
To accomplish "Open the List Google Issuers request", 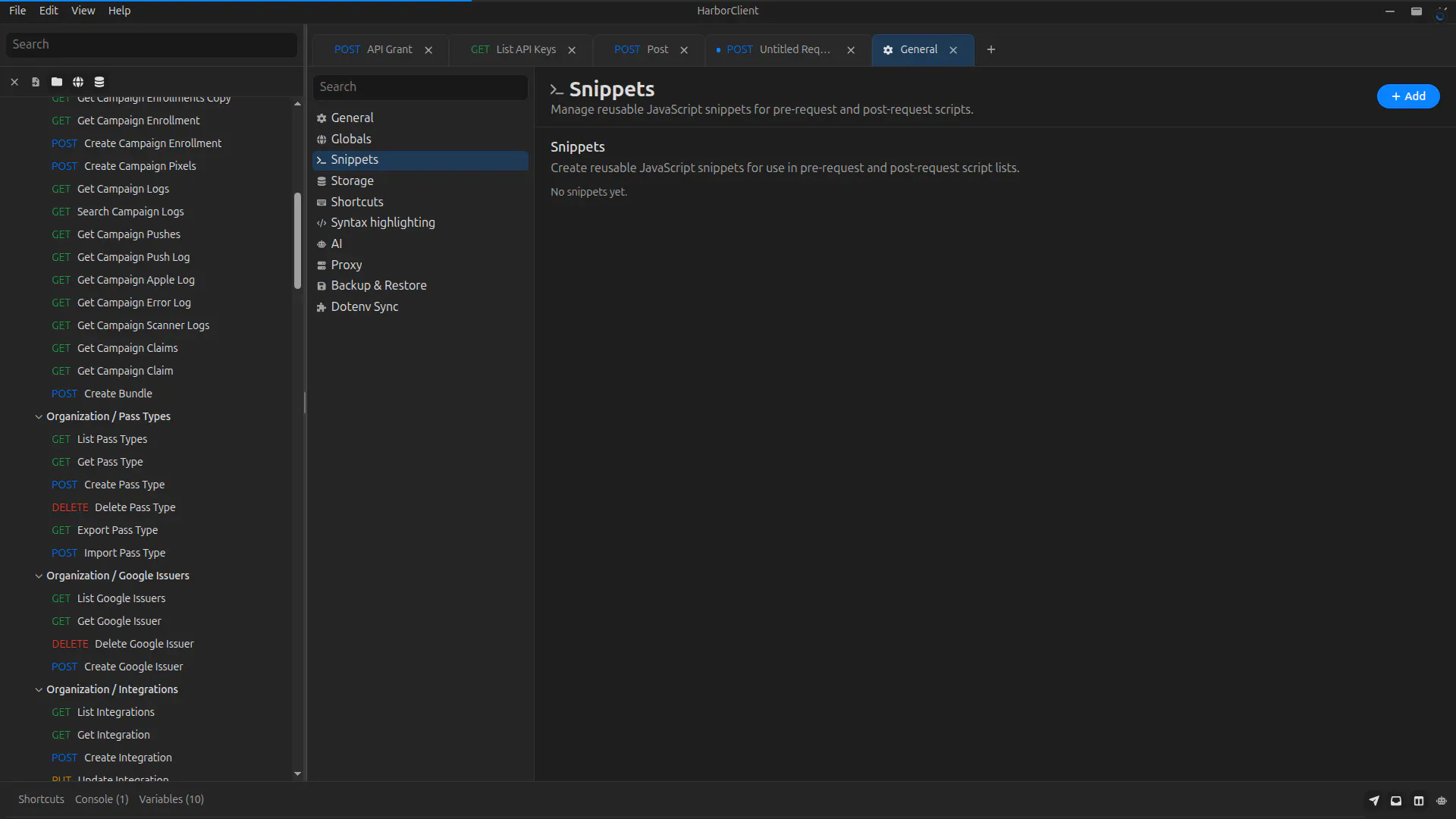I will (108, 598).
